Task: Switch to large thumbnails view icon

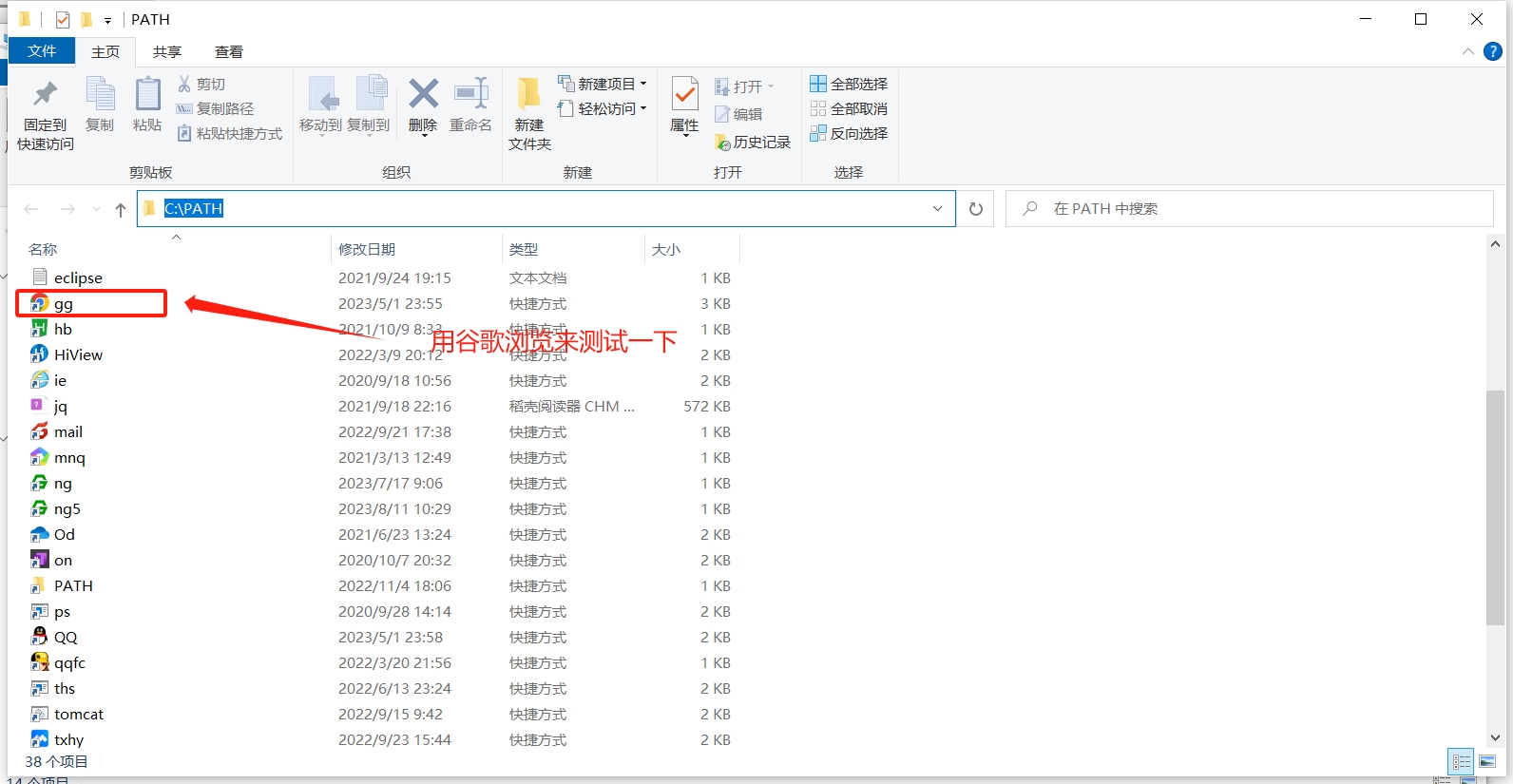Action: tap(1487, 762)
